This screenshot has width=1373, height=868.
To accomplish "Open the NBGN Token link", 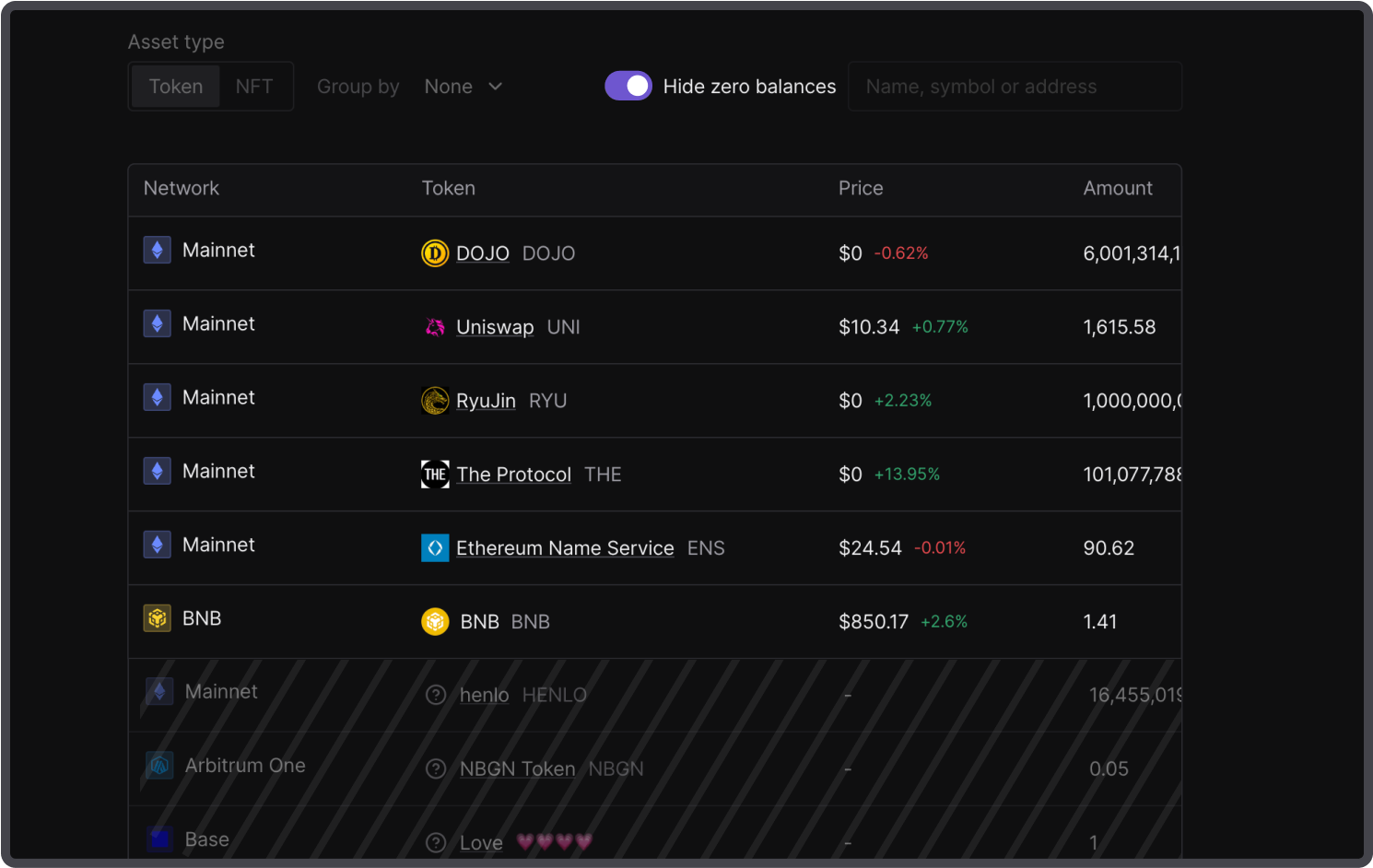I will point(517,769).
